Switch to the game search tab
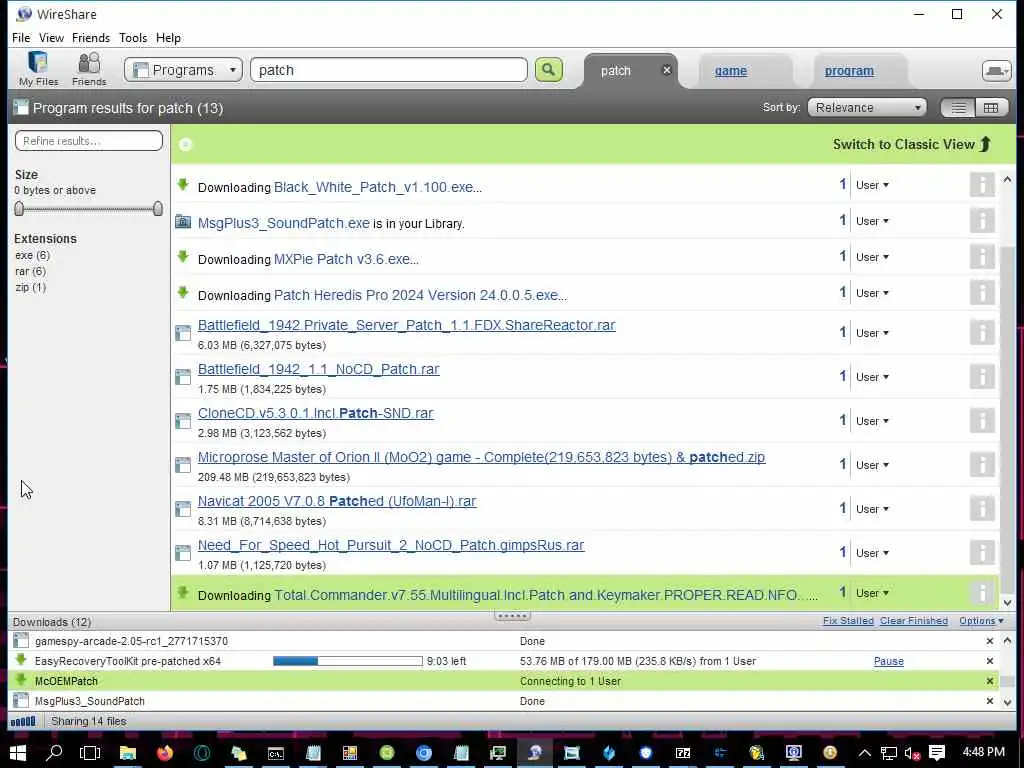The width and height of the screenshot is (1024, 768). tap(730, 71)
